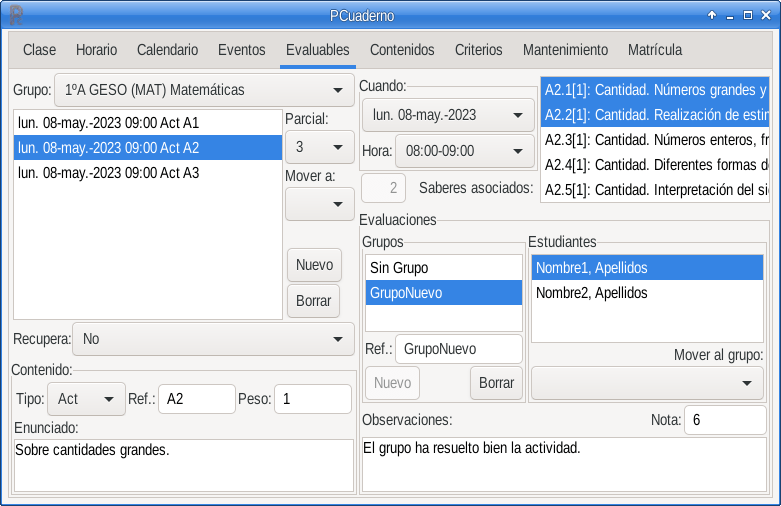Open the Horario tab
Screen dimensions: 781x506
[x=96, y=50]
